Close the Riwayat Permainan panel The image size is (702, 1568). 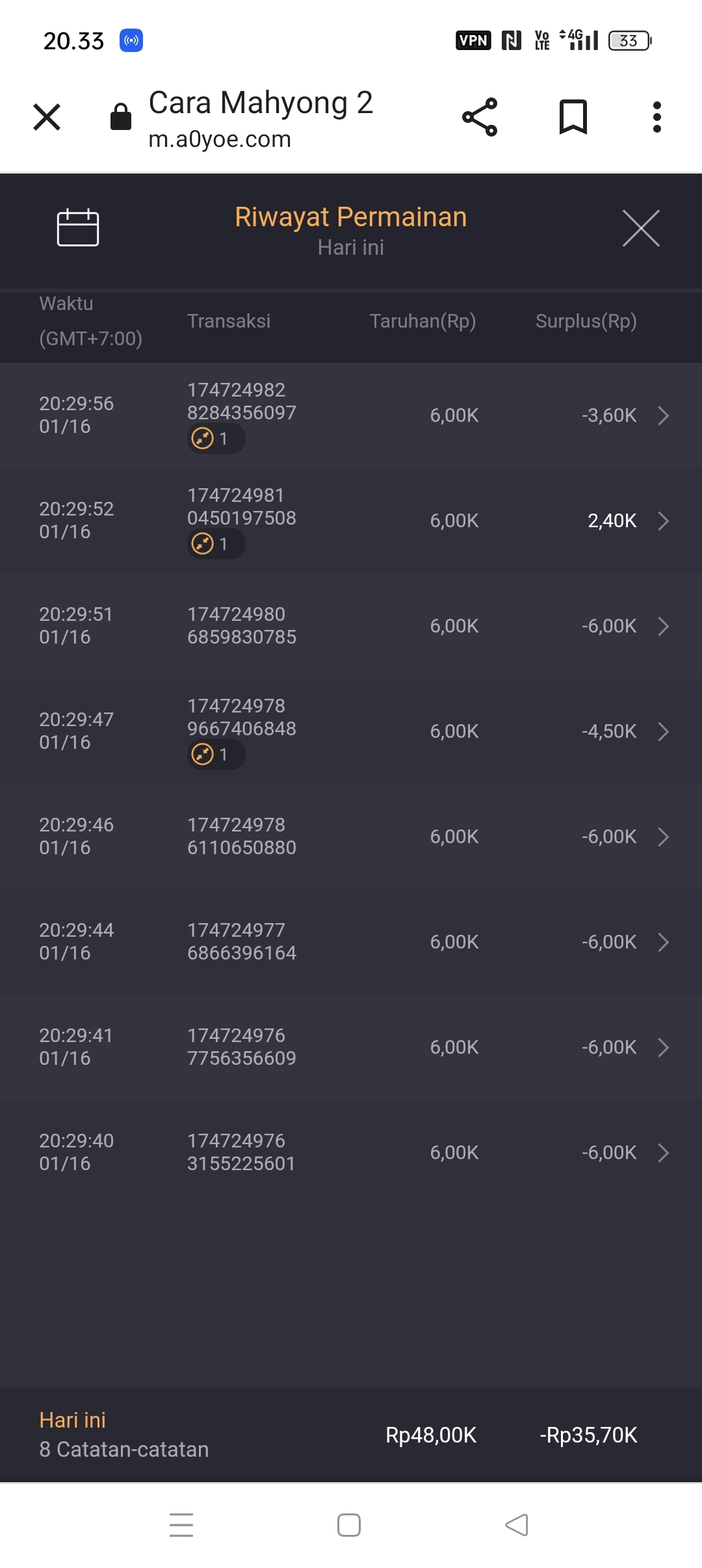click(641, 228)
